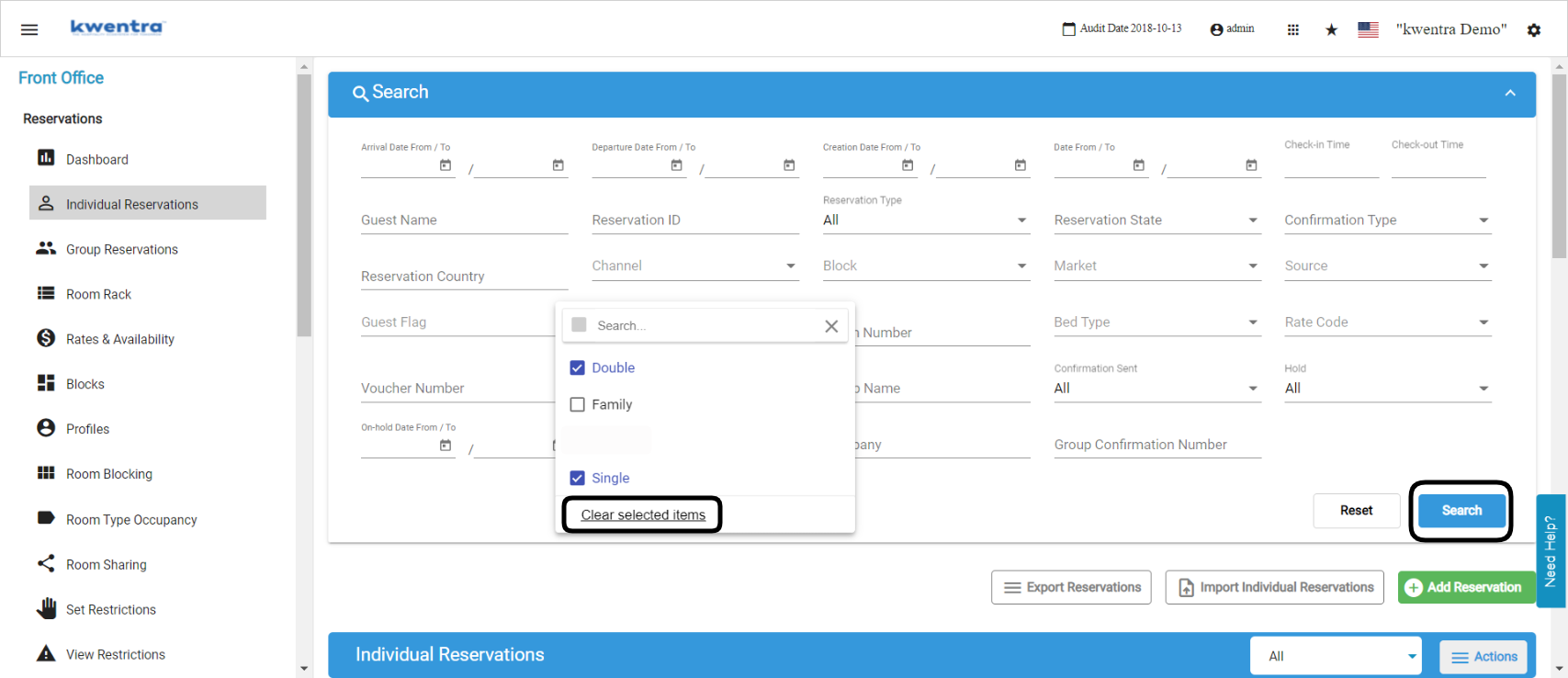Open Rate Code dropdown
This screenshot has width=1568, height=678.
[x=1388, y=322]
